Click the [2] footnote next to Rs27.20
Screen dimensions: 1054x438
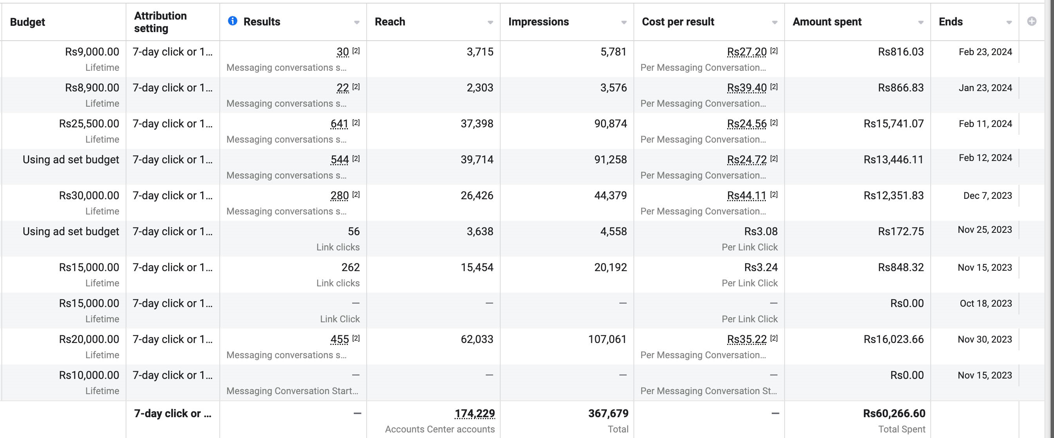[774, 51]
